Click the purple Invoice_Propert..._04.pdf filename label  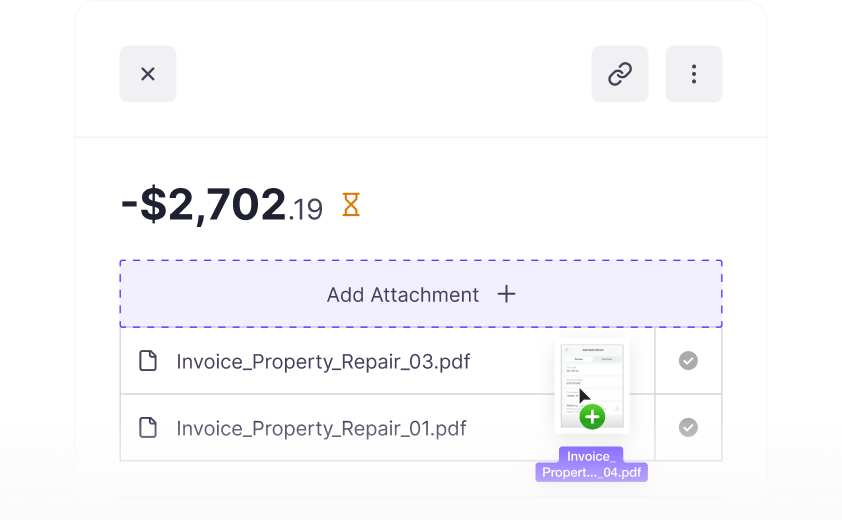coord(591,464)
